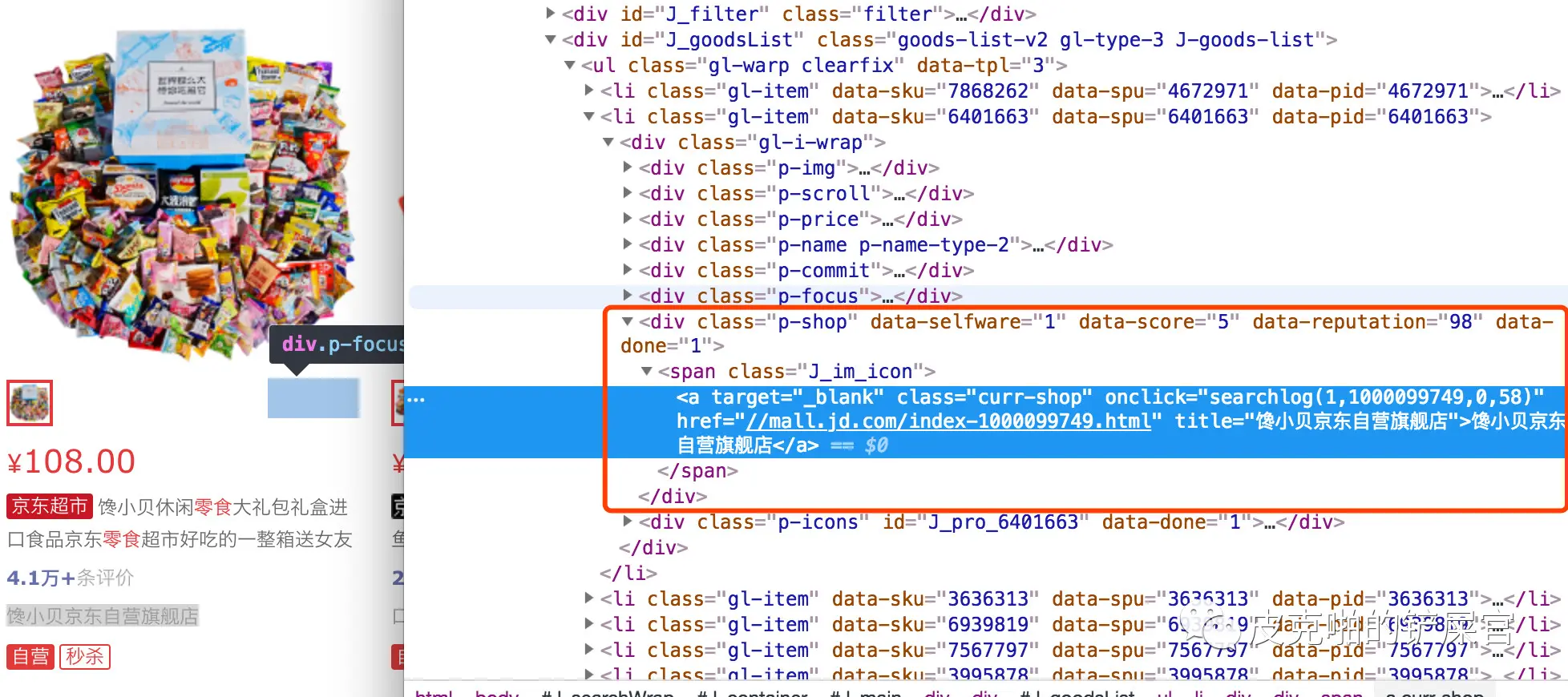Collapse the gl-i-wrap div node
The image size is (1568, 697).
coord(608,141)
